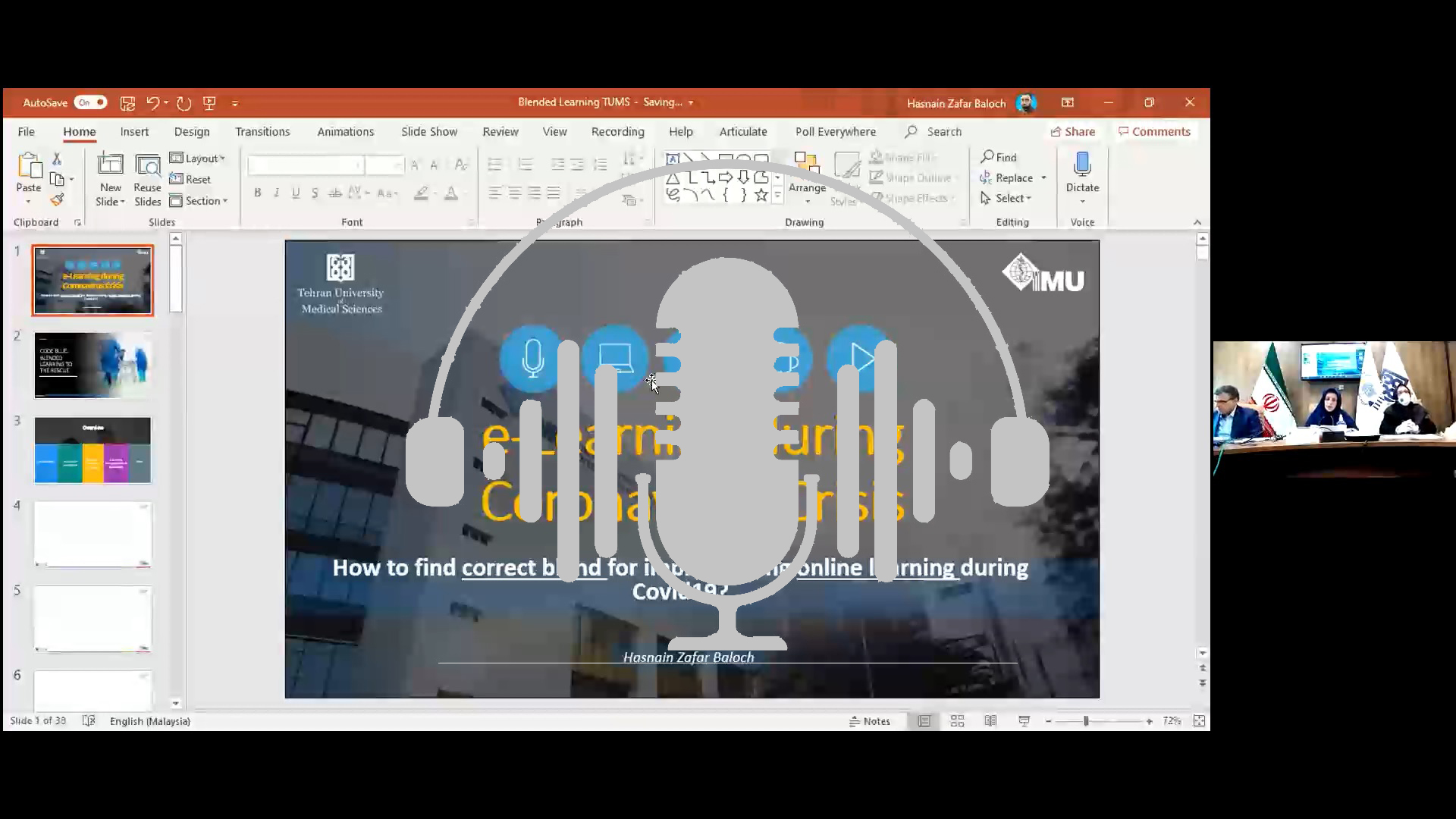Image resolution: width=1456 pixels, height=819 pixels.
Task: Click the Undo arrow icon
Action: (152, 103)
